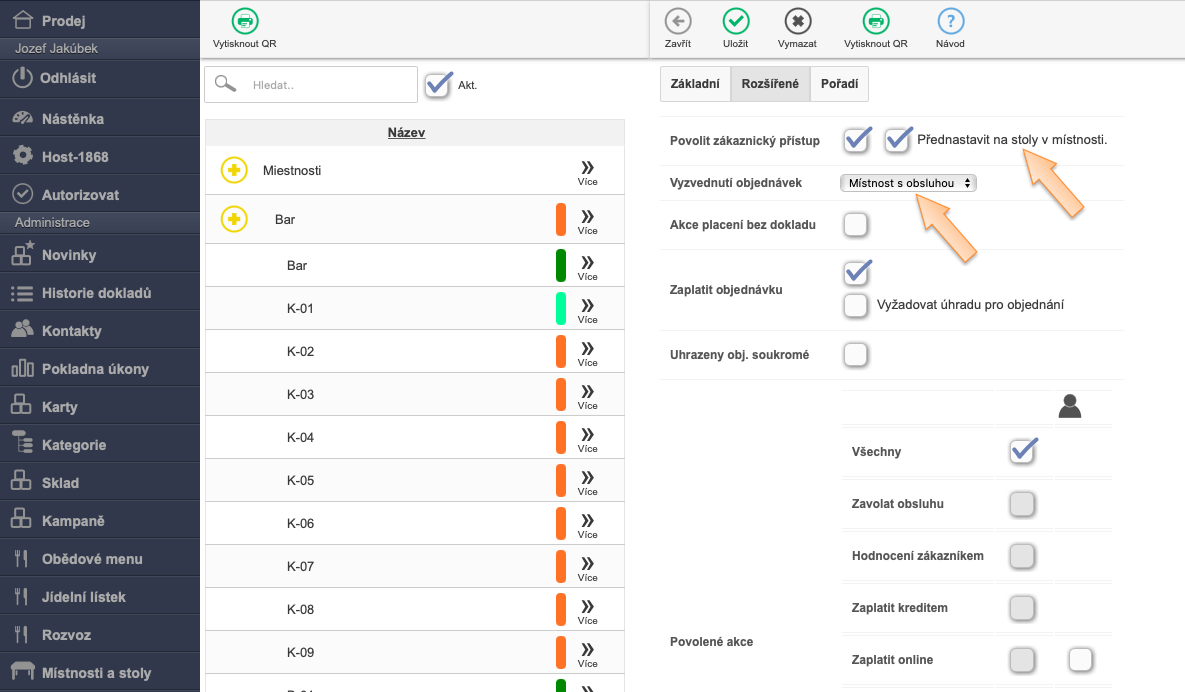Screen dimensions: 1185x692
Task: Open Kontakty in the sidebar
Action: pyautogui.click(x=71, y=331)
